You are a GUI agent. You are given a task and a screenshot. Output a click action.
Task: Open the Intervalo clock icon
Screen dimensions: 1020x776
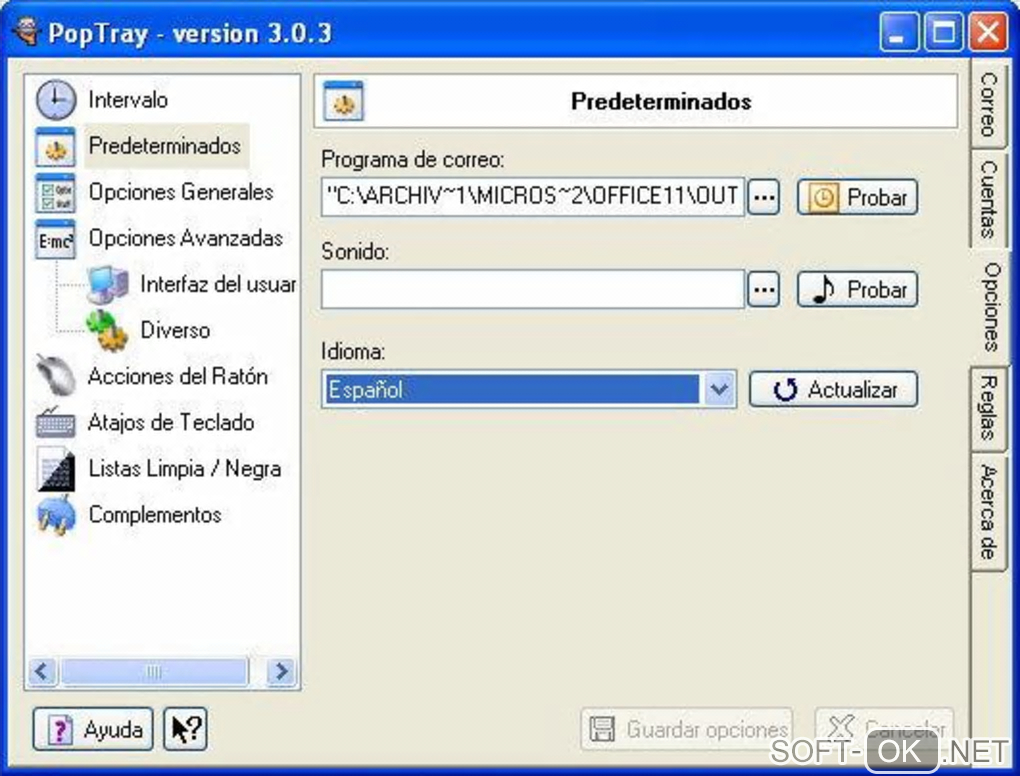pos(55,100)
